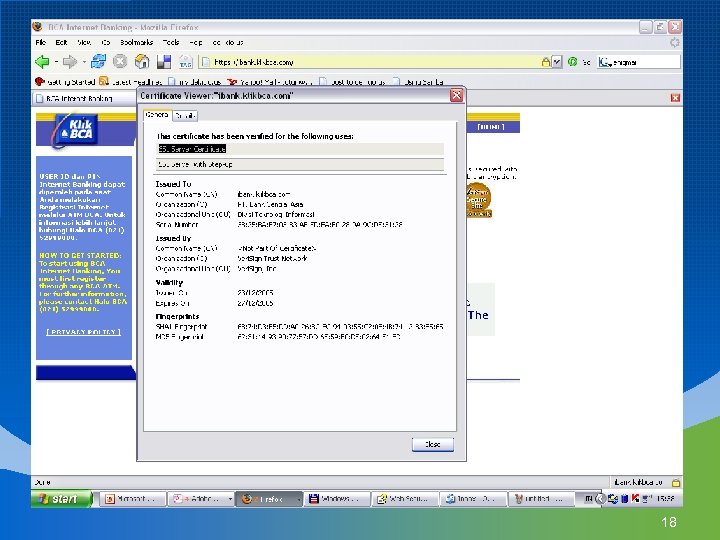Switch to the untitled taskbar button
The image size is (720, 540).
[541, 499]
